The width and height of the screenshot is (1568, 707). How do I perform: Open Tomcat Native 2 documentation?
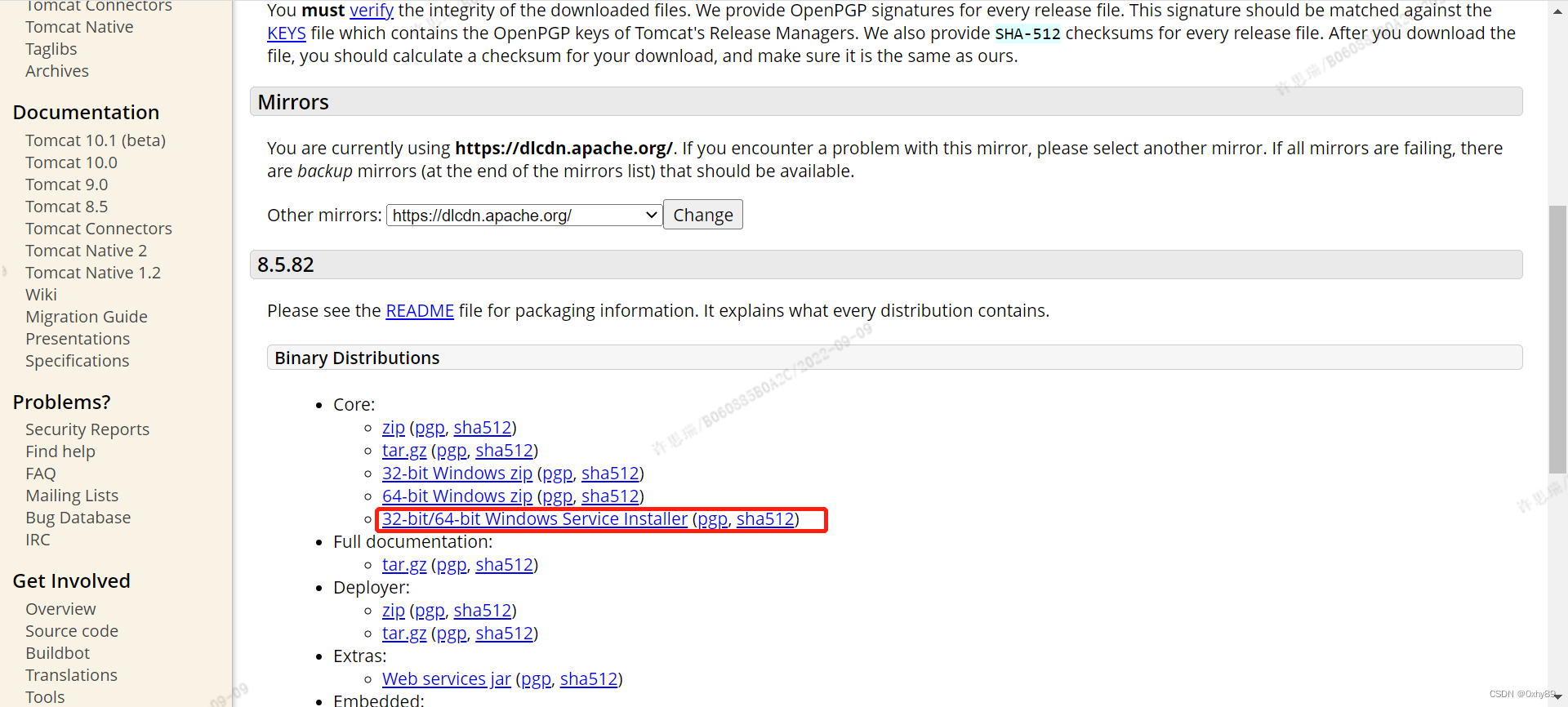pyautogui.click(x=87, y=251)
